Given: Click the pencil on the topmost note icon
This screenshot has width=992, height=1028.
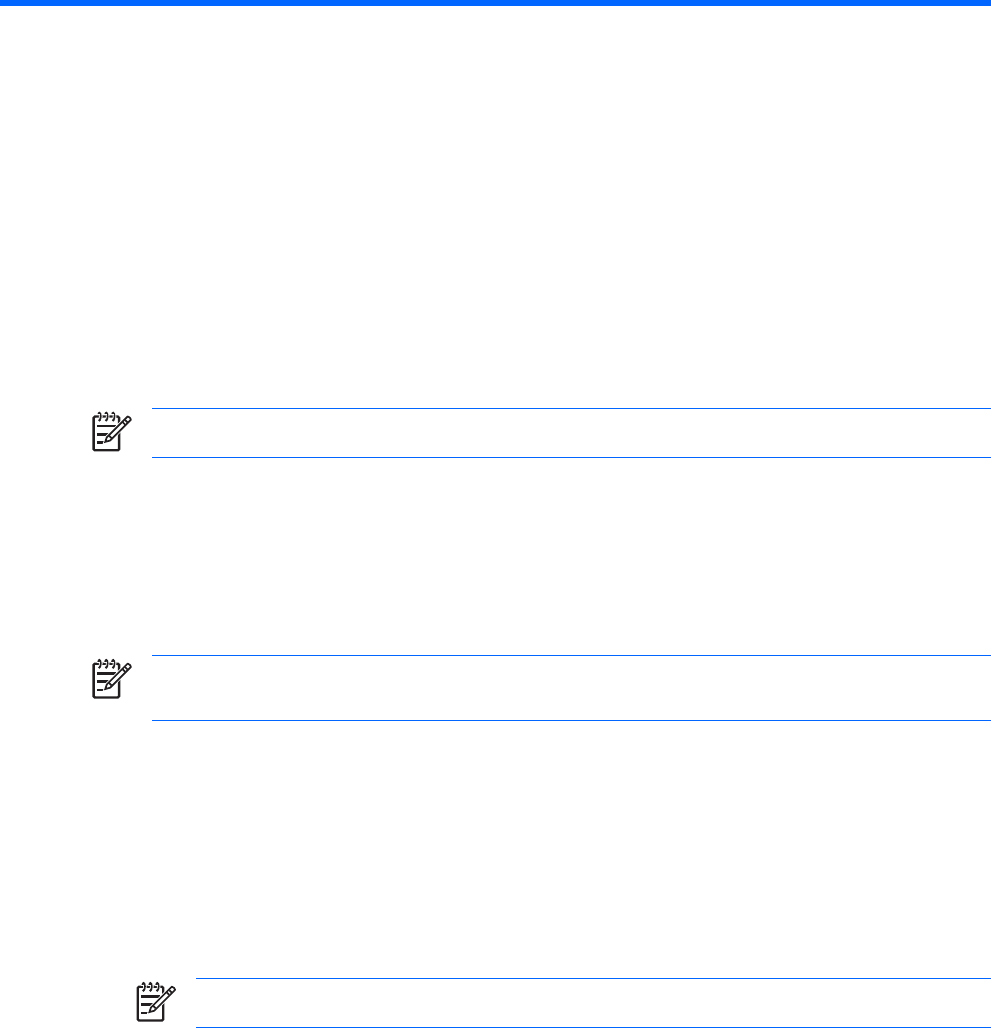Looking at the screenshot, I should [119, 429].
